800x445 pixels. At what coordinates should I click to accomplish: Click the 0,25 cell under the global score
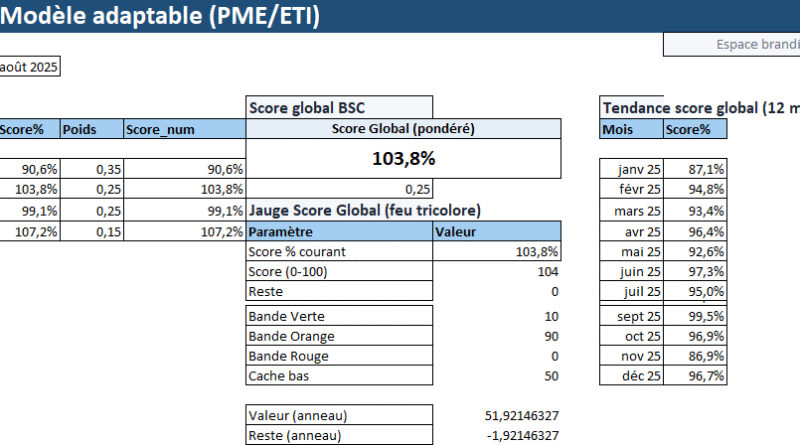pos(339,189)
